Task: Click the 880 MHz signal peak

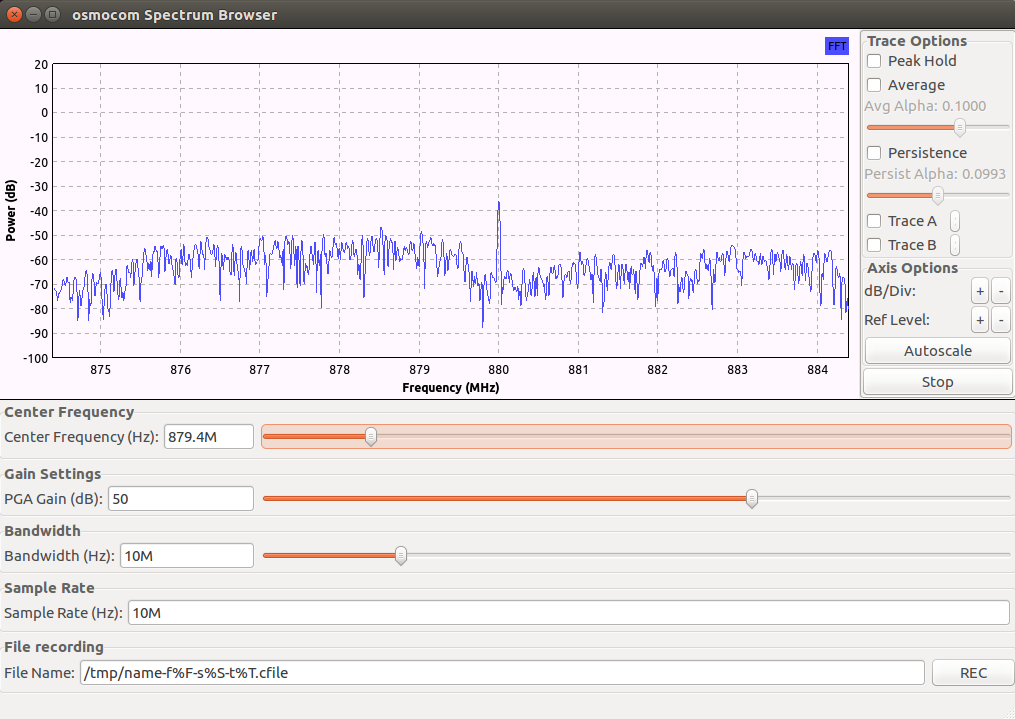Action: (x=498, y=204)
